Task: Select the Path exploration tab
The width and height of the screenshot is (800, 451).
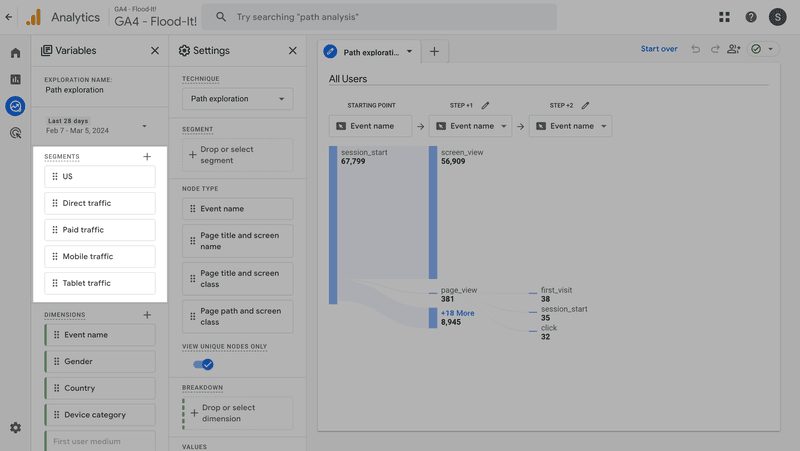Action: [369, 51]
